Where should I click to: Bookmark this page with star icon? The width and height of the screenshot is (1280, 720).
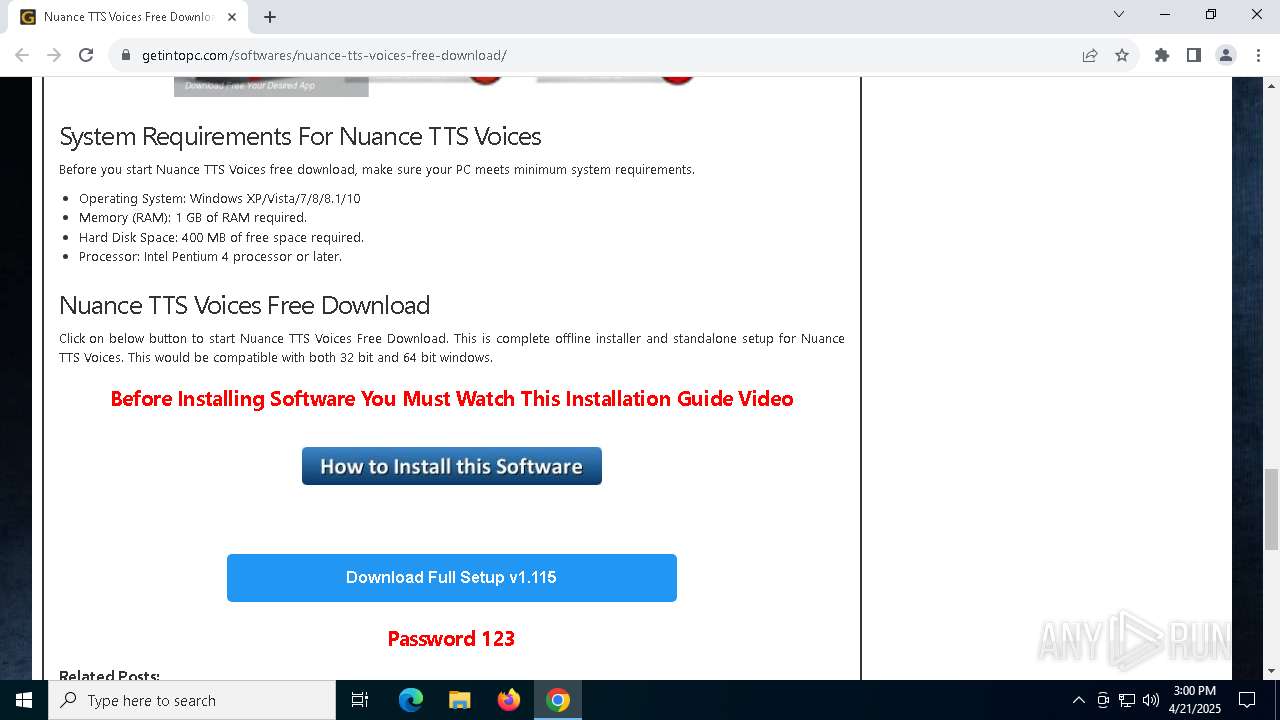(1122, 55)
